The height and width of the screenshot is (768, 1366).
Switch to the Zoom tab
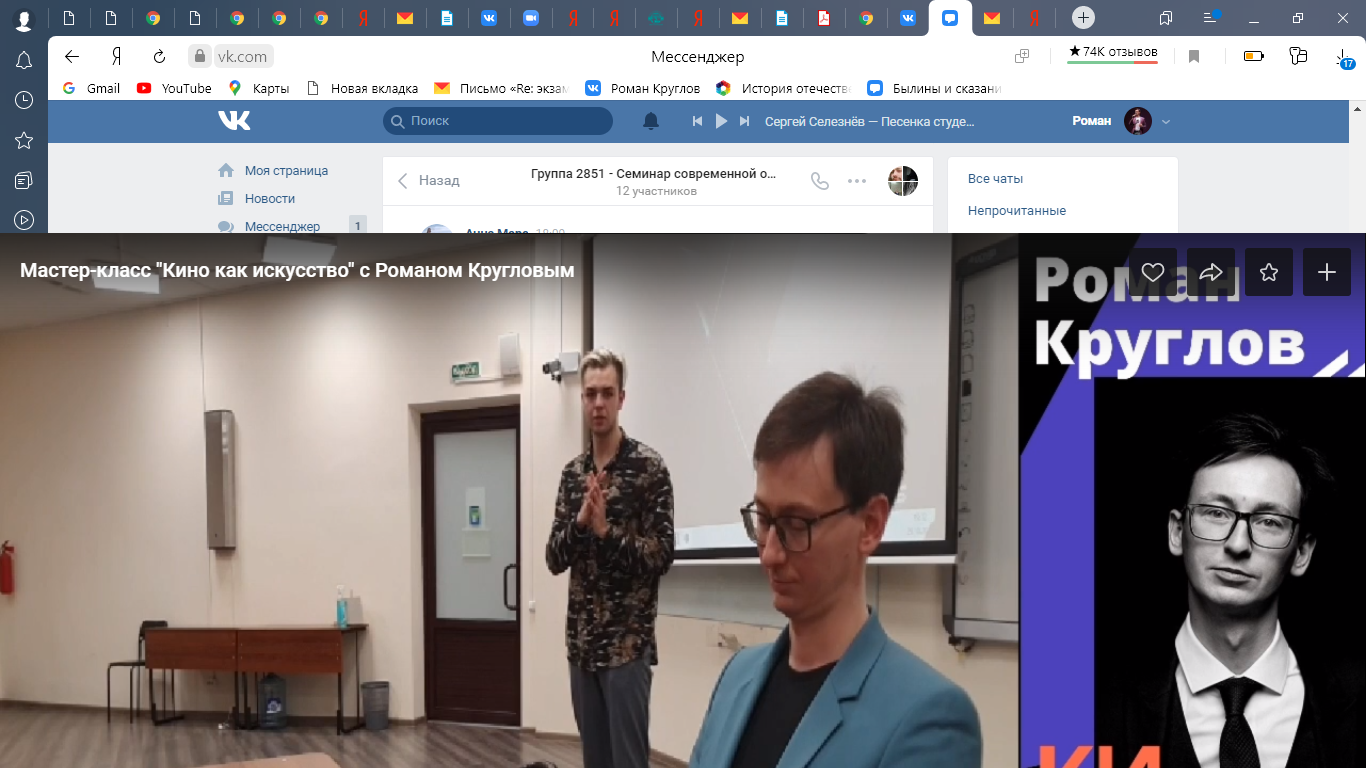(530, 18)
